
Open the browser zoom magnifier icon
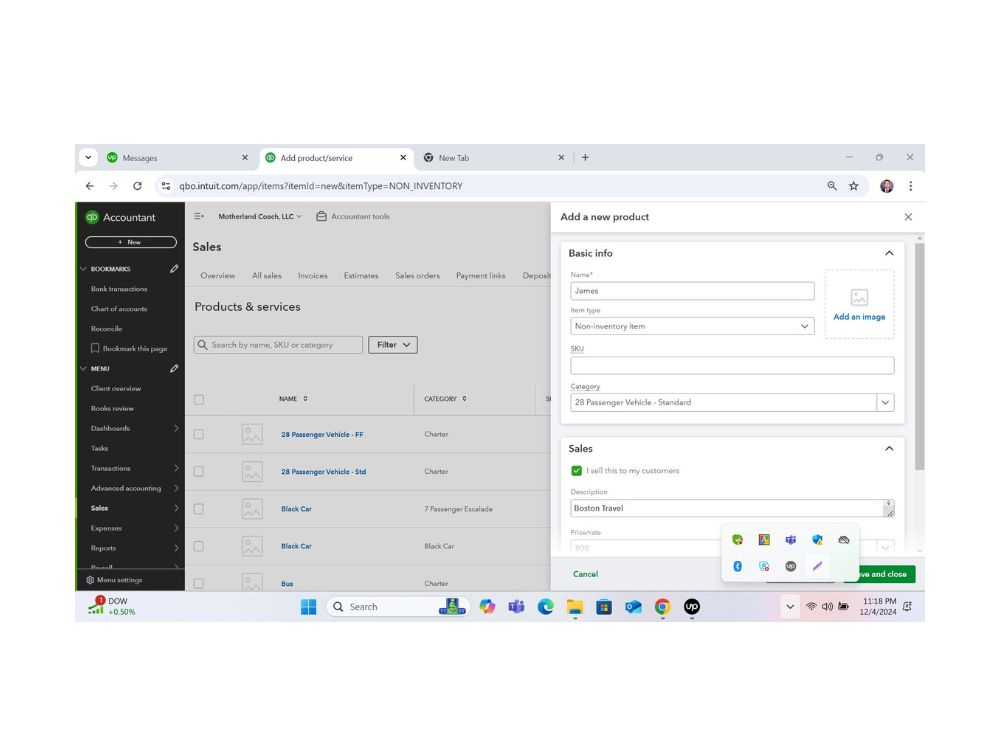832,186
